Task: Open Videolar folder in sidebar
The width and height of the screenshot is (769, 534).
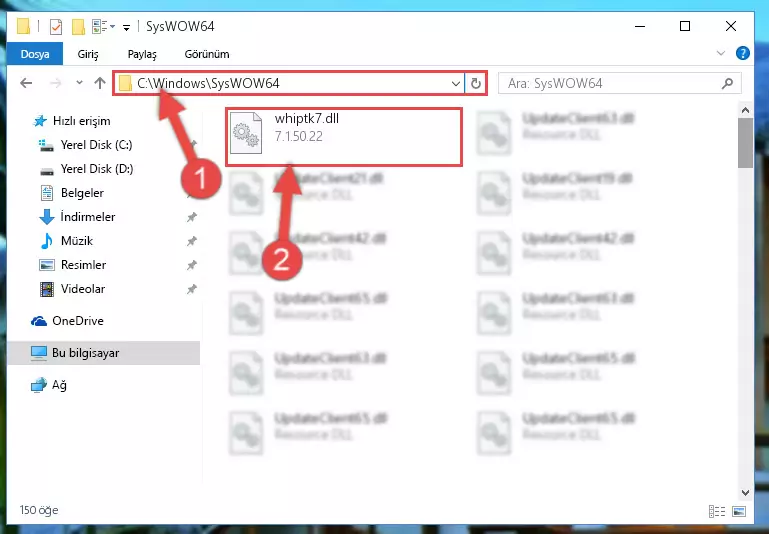Action: point(82,289)
